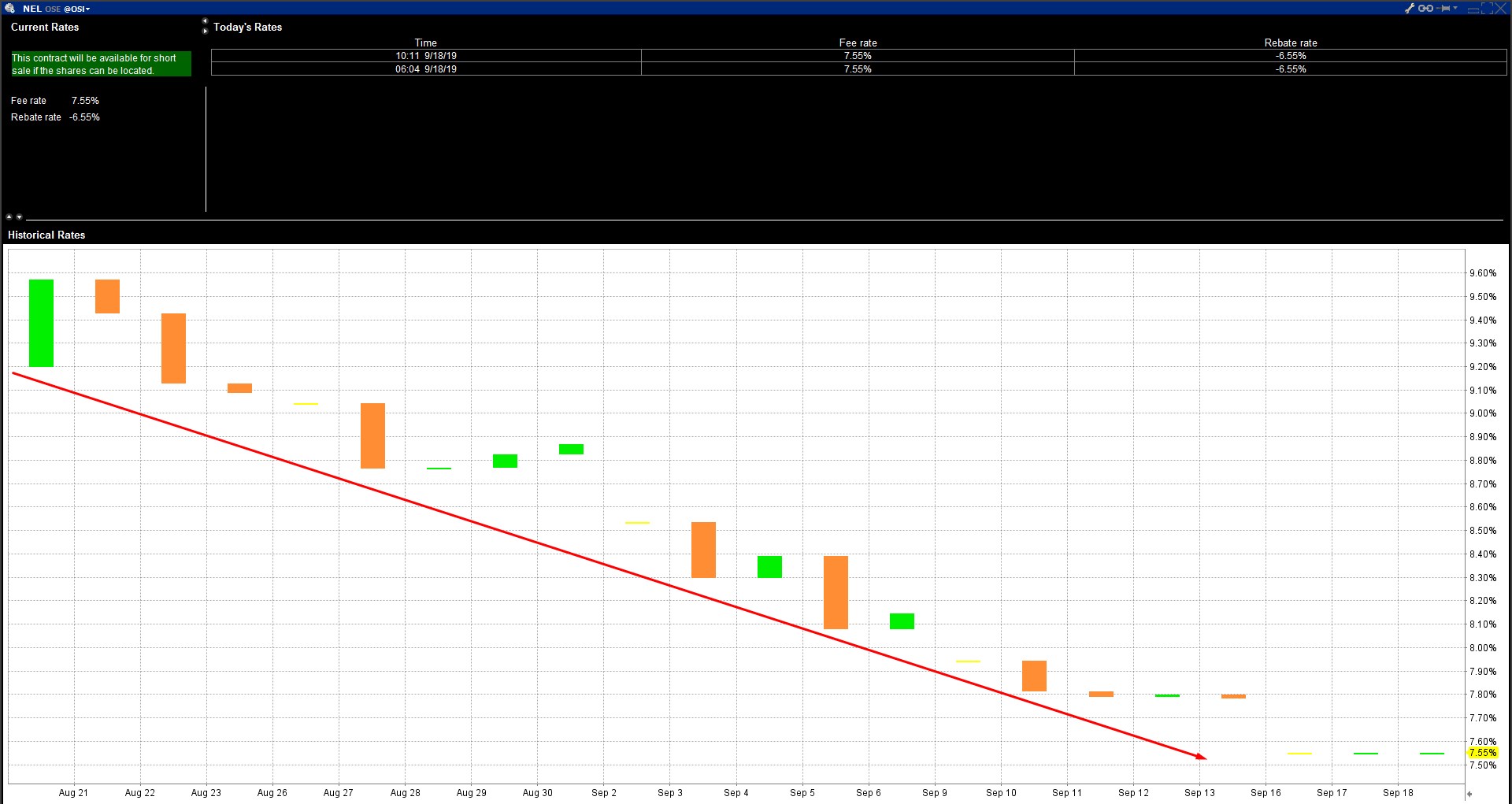Viewport: 1512px width, 804px height.
Task: Click the Time column header
Action: 426,43
